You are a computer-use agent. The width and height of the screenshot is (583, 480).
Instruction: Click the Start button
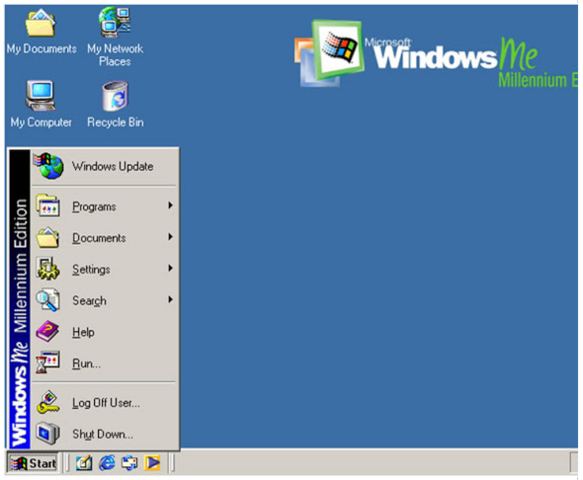coord(33,463)
